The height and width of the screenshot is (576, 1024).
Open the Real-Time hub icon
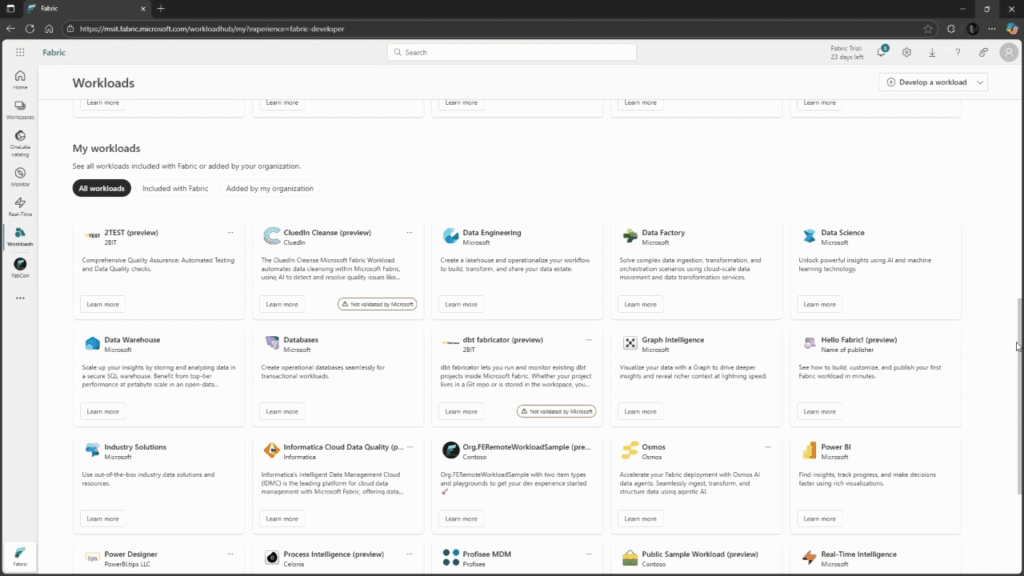(20, 203)
